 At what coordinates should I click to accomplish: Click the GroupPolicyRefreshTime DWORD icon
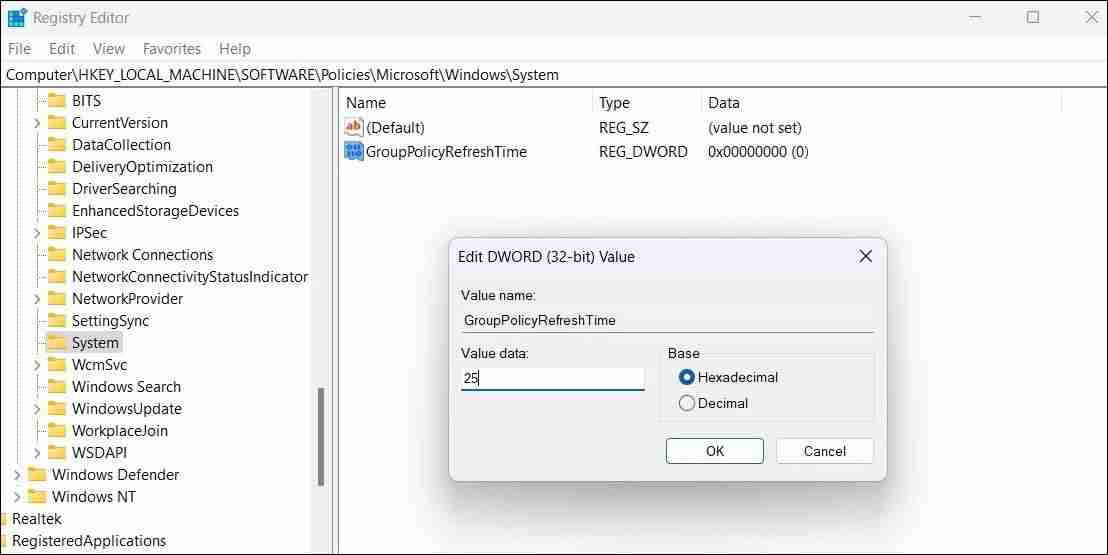tap(353, 151)
